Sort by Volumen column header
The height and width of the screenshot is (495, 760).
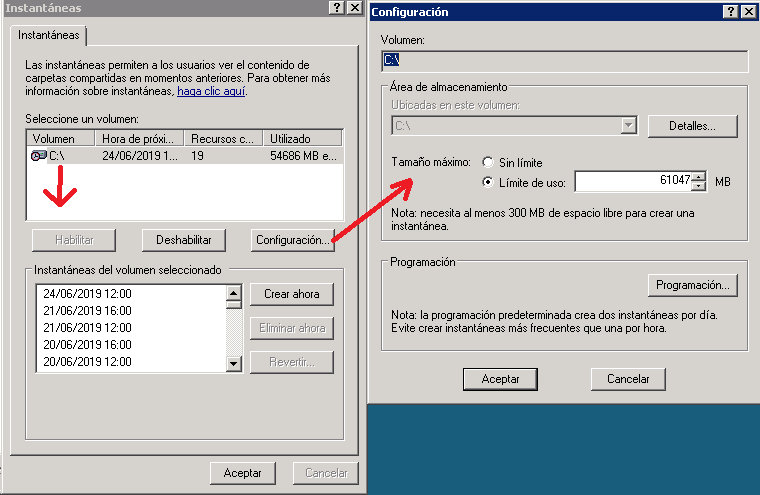tap(61, 139)
